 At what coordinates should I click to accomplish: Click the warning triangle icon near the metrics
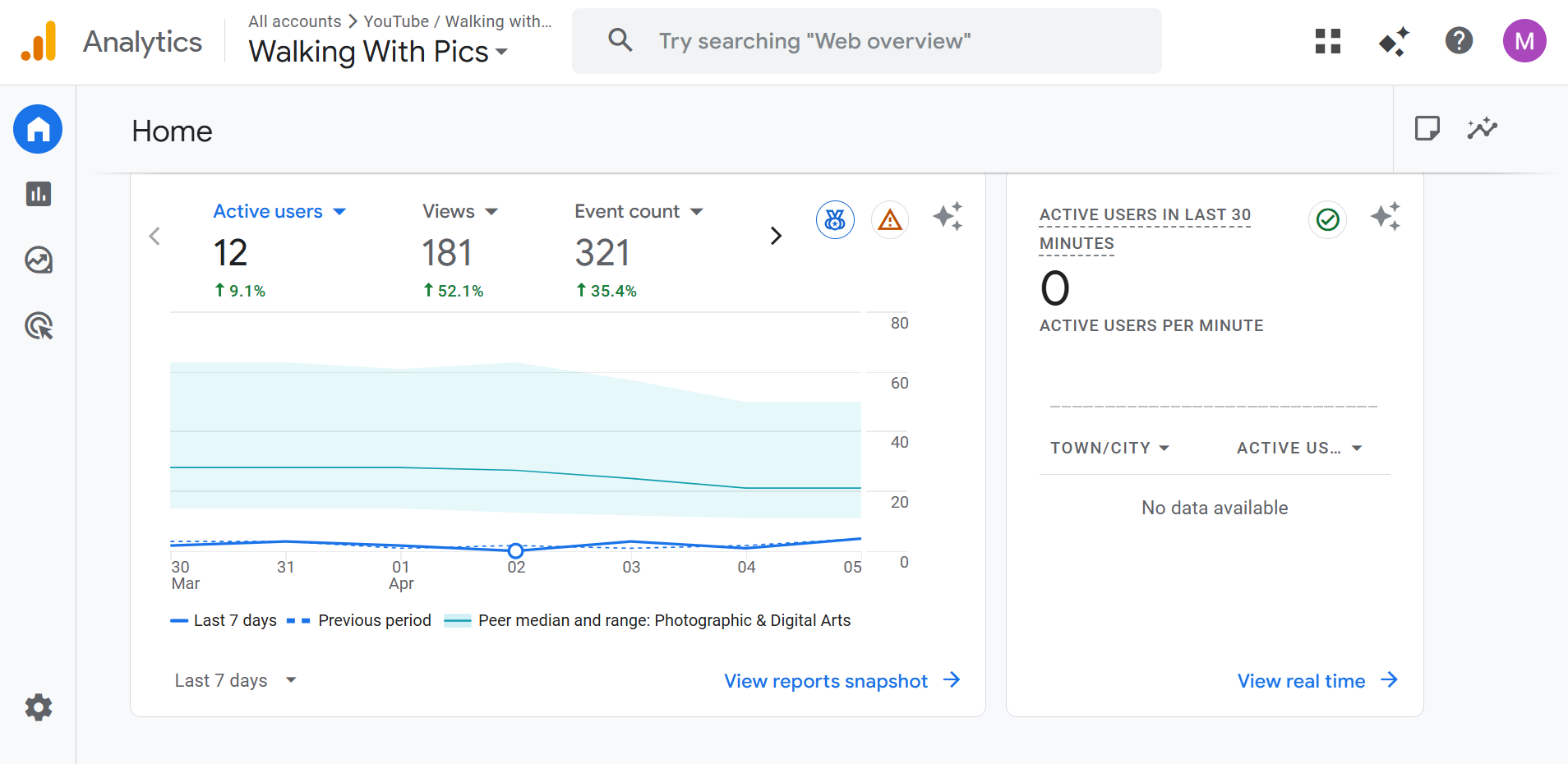890,219
